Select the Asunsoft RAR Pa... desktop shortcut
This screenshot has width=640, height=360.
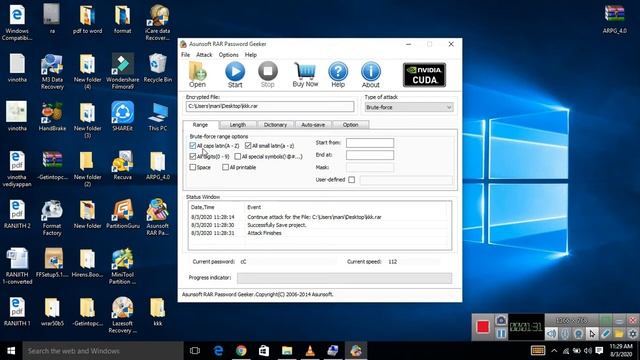point(158,217)
